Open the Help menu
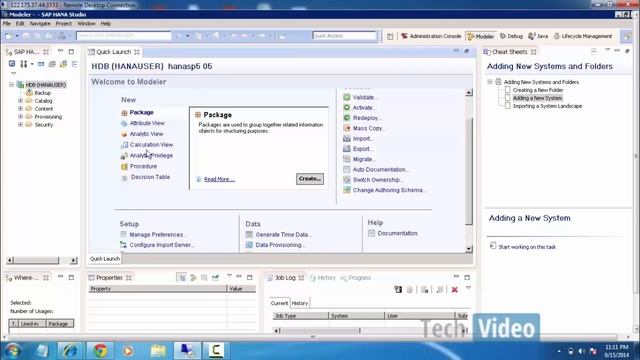640x360 pixels. (x=106, y=24)
